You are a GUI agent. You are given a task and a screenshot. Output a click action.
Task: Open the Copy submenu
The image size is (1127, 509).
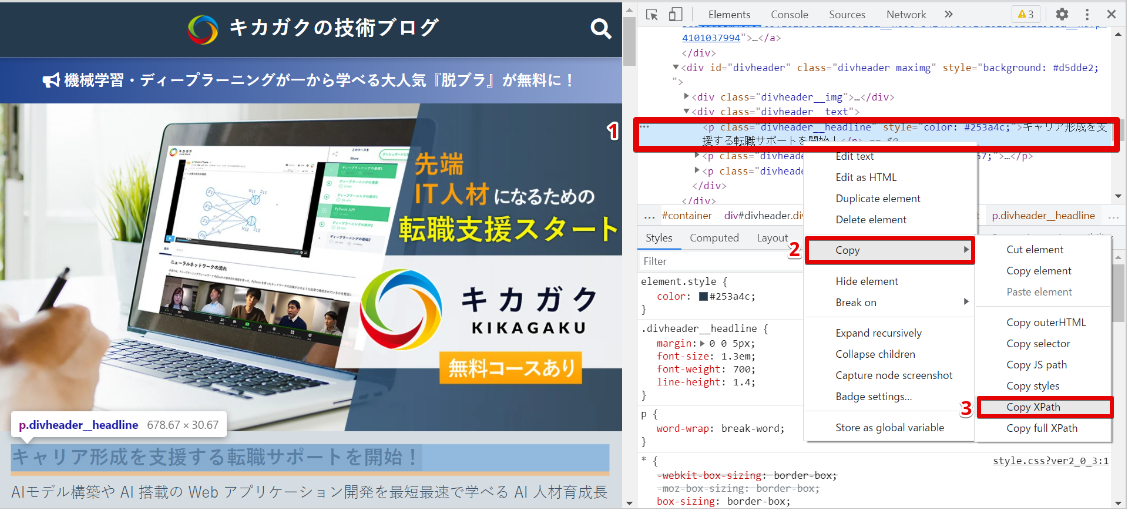[x=891, y=250]
